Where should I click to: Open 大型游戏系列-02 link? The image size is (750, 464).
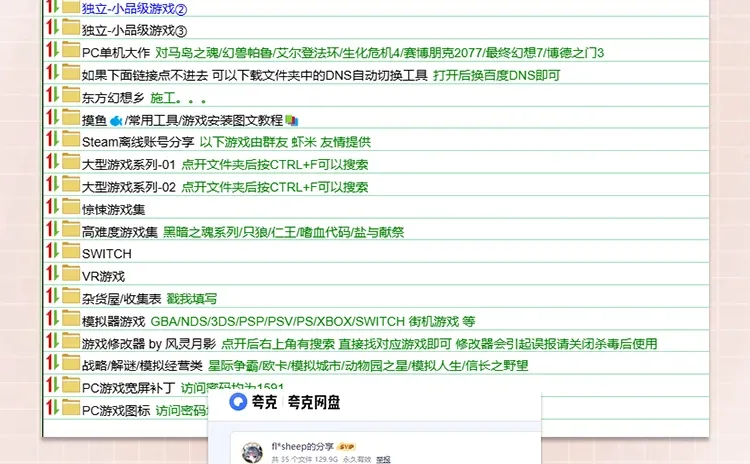[129, 187]
